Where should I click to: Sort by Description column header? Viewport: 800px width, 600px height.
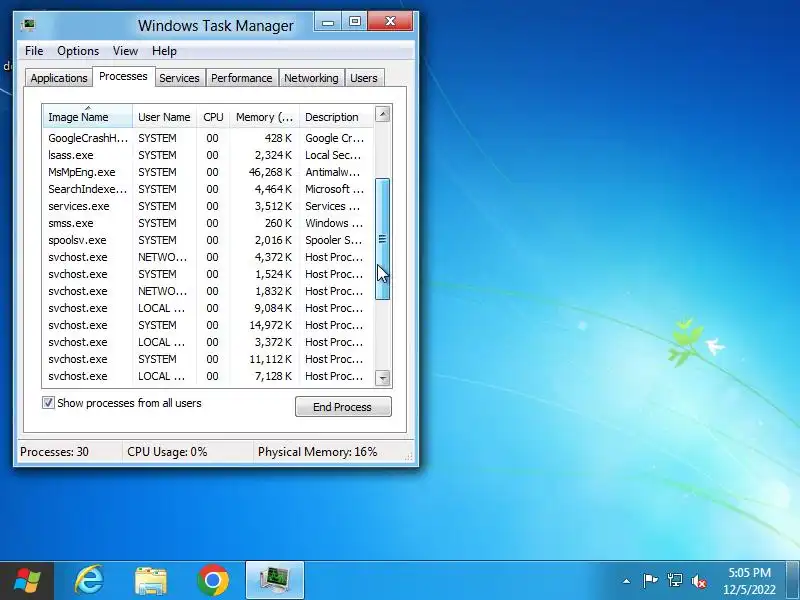tap(337, 117)
